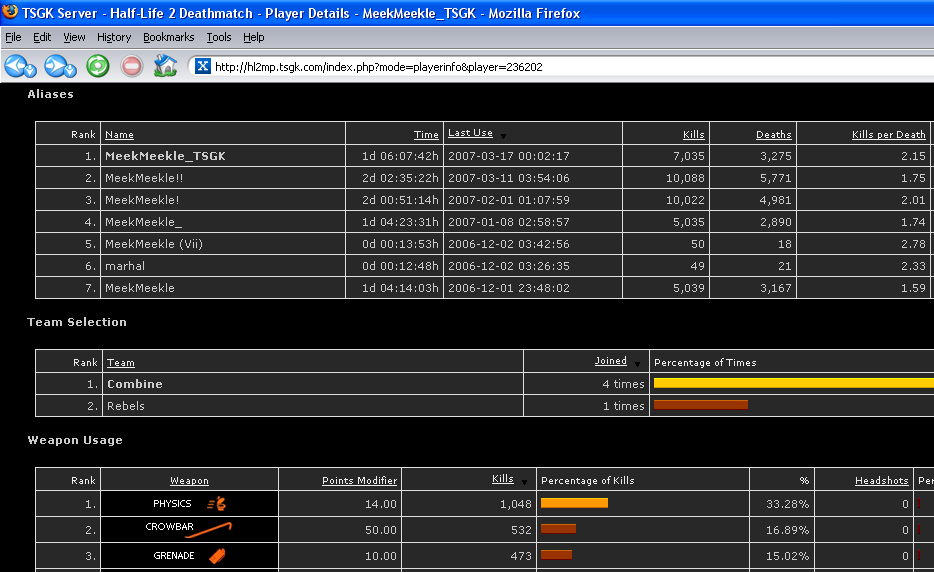This screenshot has height=572, width=934.
Task: Sort aliases by Last Use column
Action: coord(470,134)
